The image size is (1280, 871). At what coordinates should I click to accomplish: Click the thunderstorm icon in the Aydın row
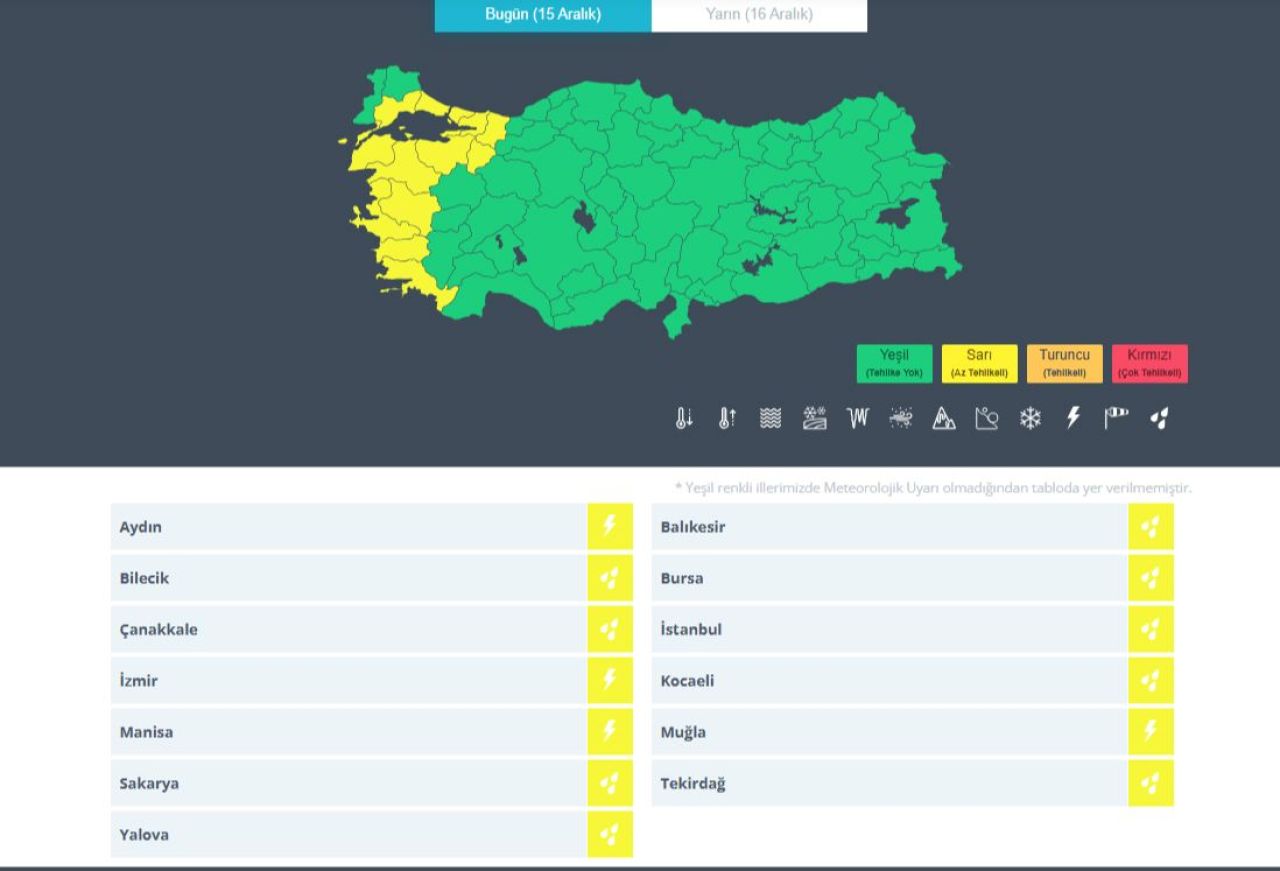610,526
